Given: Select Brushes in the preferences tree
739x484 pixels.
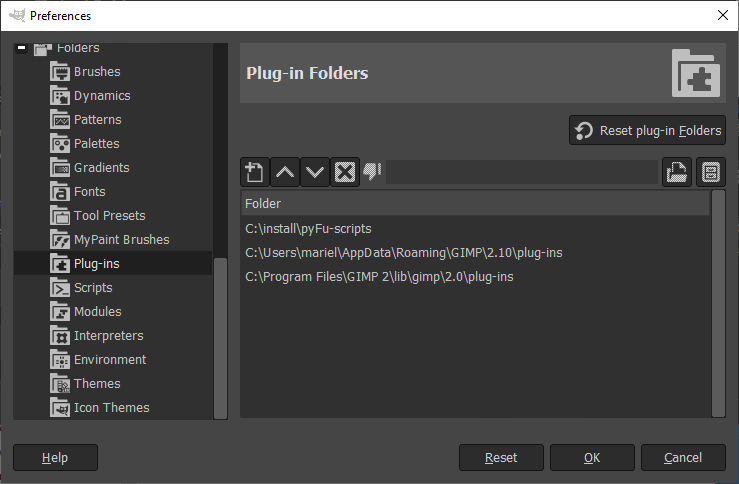Looking at the screenshot, I should coord(97,72).
